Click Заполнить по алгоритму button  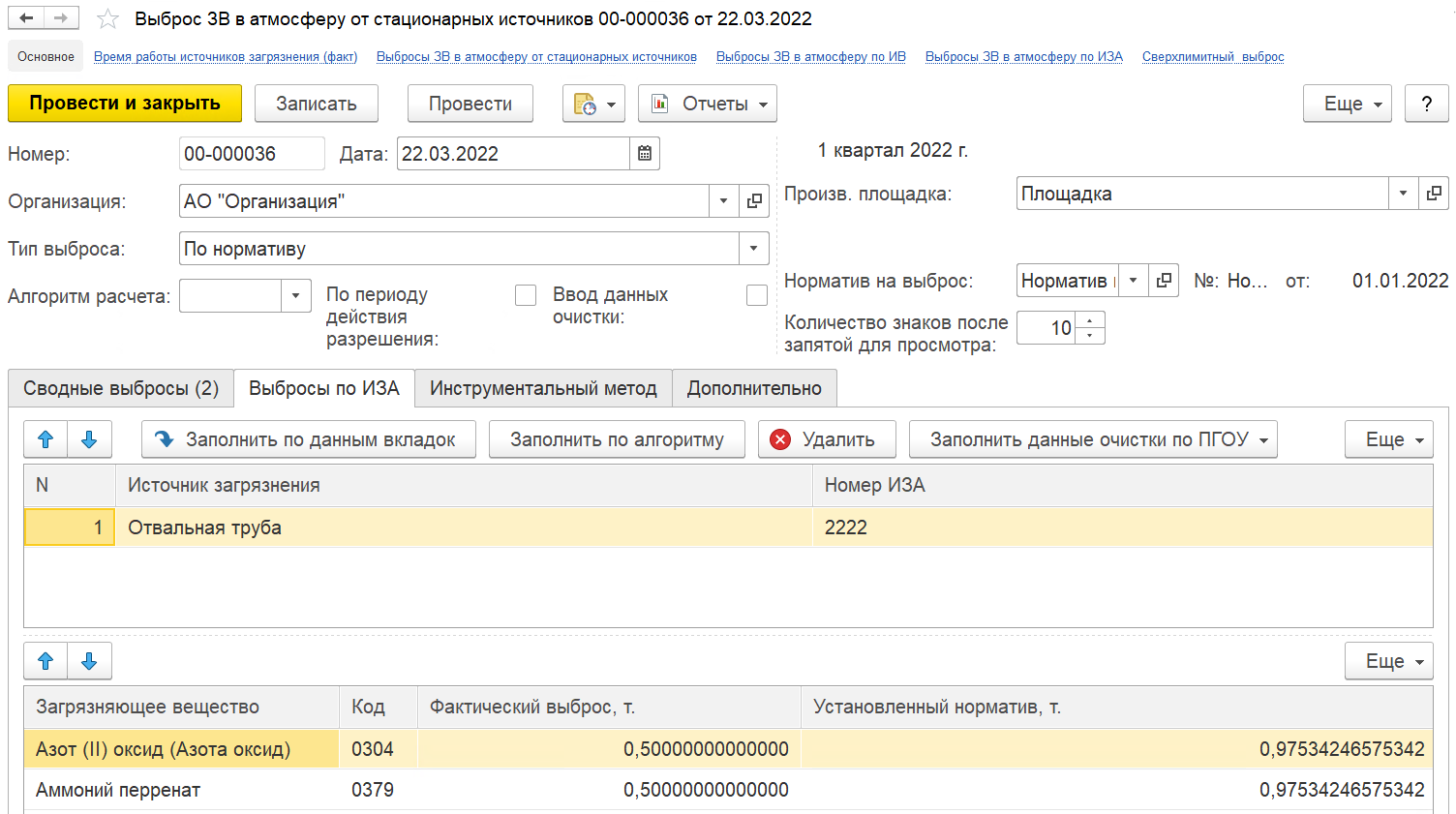pyautogui.click(x=617, y=439)
